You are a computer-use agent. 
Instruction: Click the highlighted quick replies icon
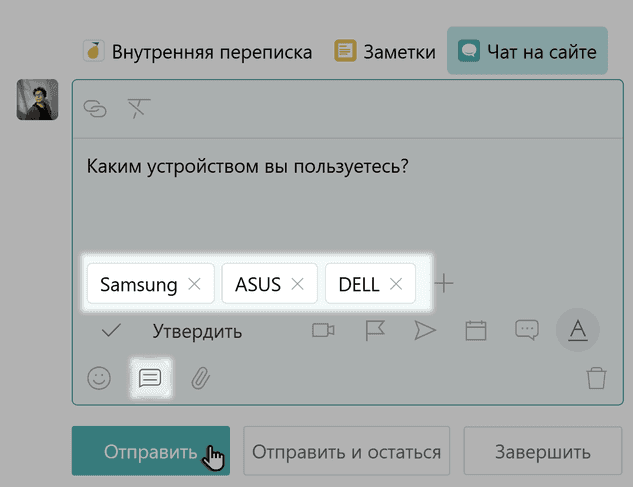pyautogui.click(x=150, y=378)
